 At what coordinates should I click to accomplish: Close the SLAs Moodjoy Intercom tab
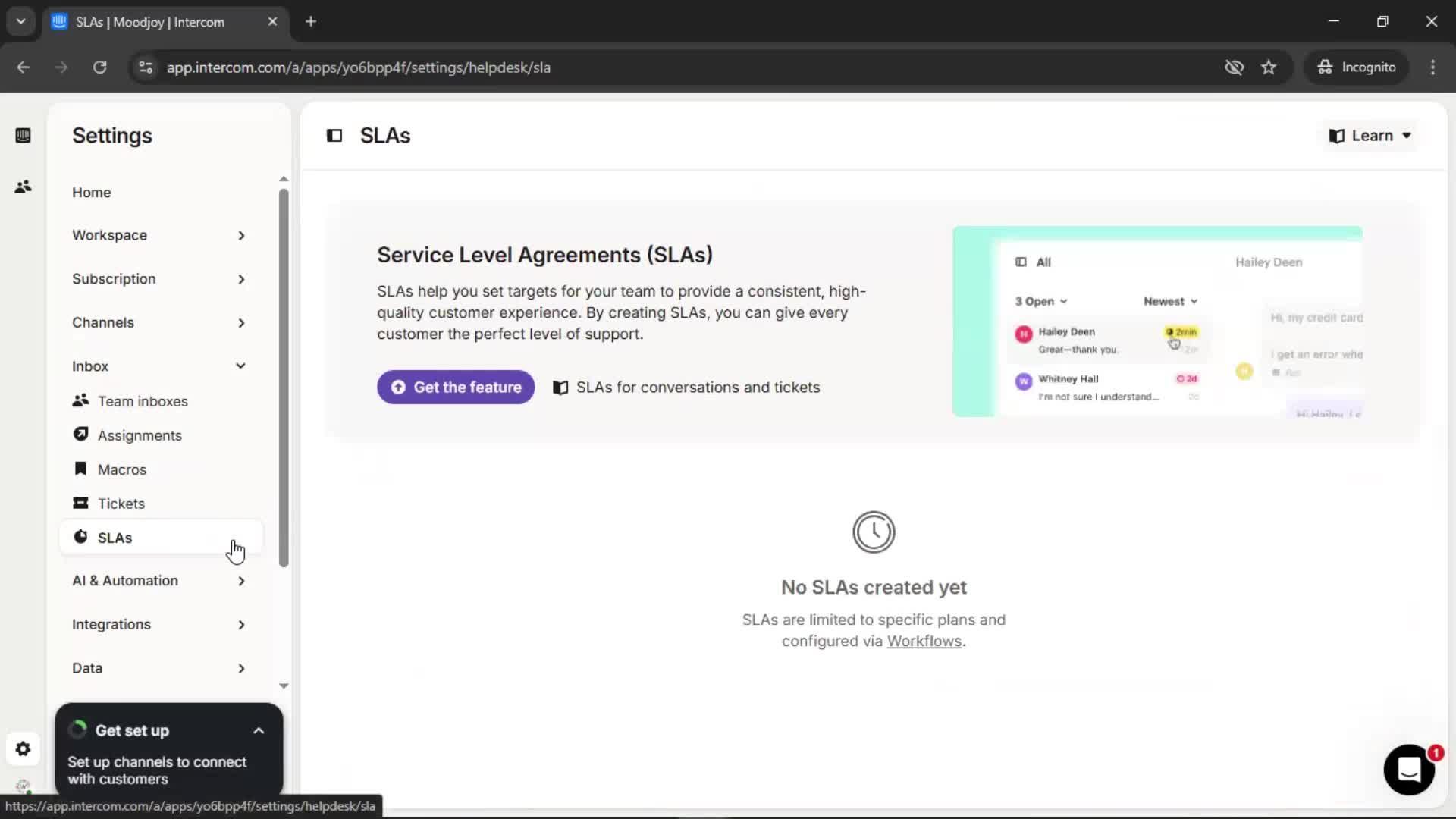coord(272,22)
